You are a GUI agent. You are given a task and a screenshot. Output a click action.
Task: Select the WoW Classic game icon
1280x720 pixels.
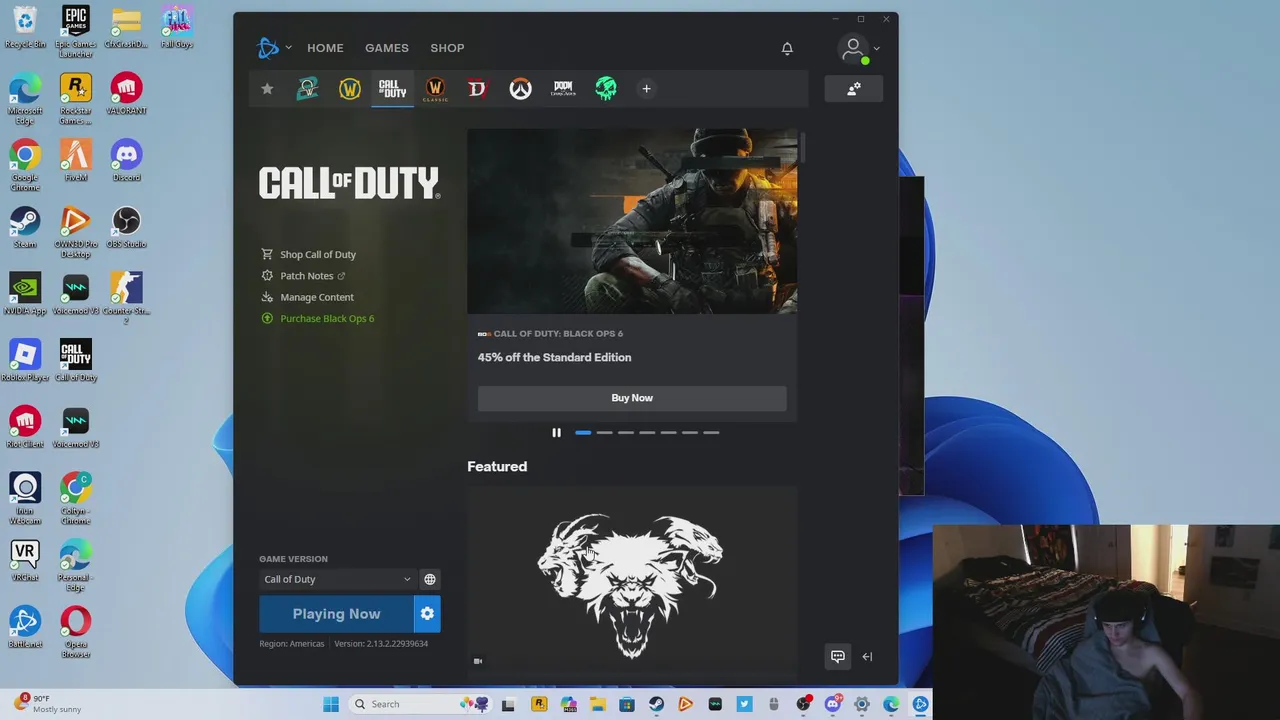(435, 89)
